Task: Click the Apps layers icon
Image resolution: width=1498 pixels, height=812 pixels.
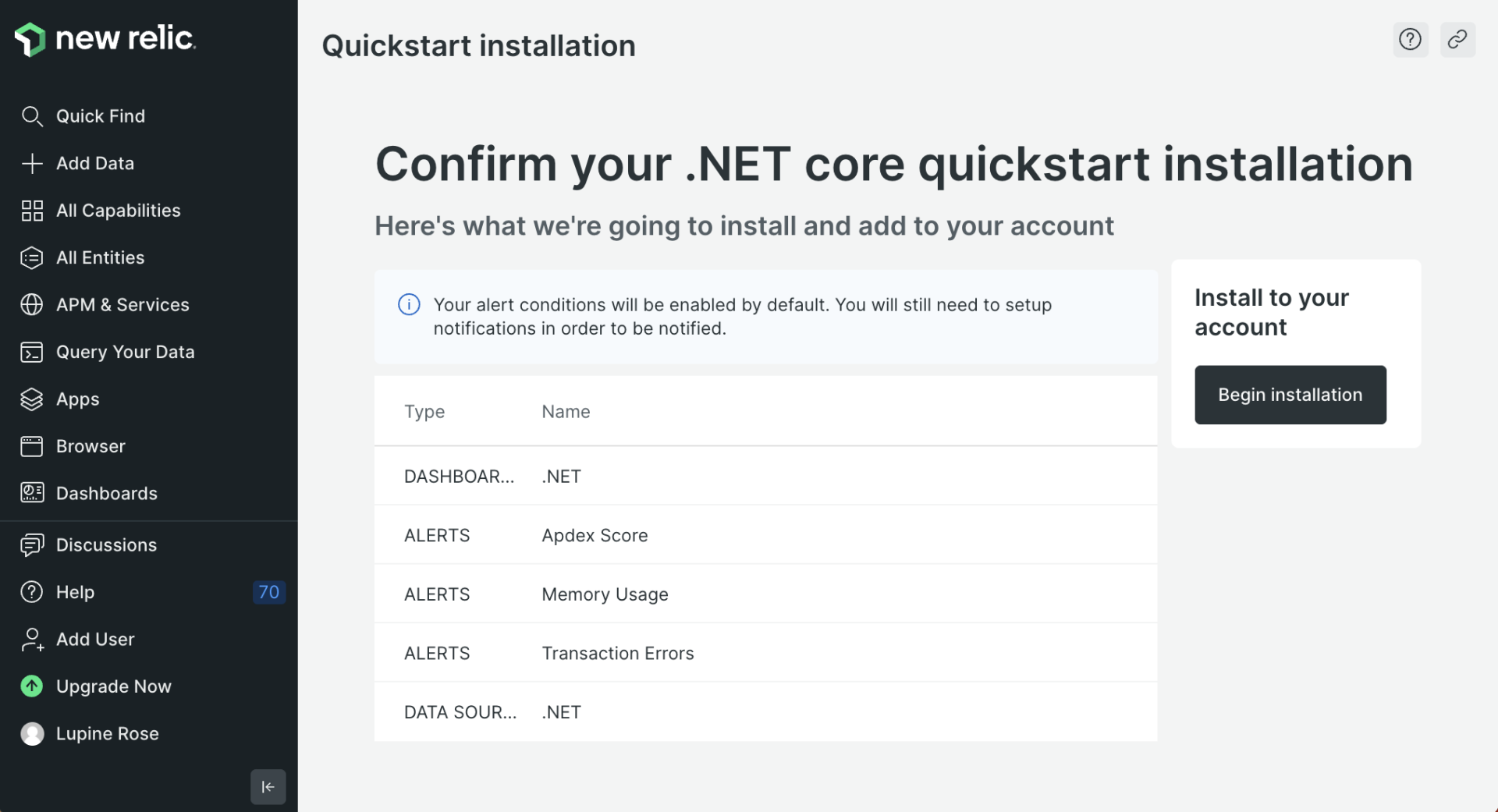Action: [32, 399]
